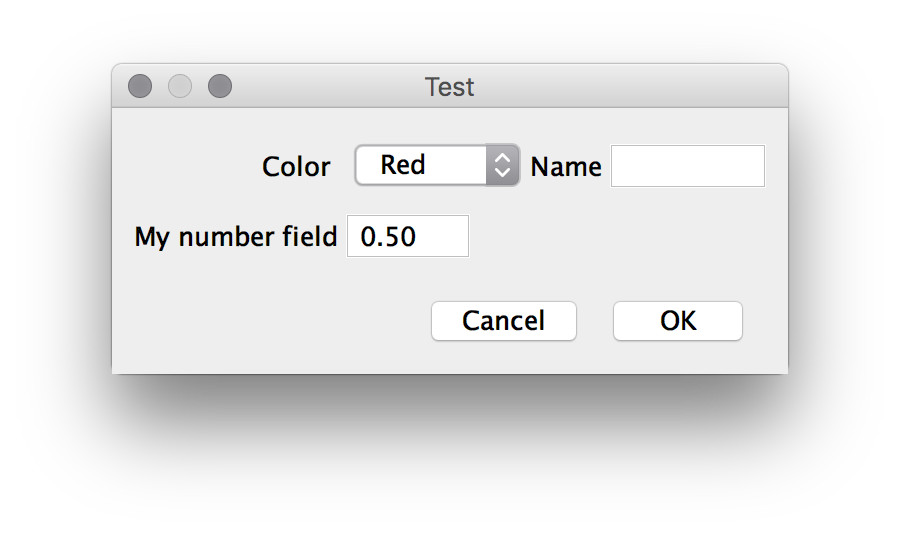
Task: Click the Test window title text
Action: click(x=449, y=87)
